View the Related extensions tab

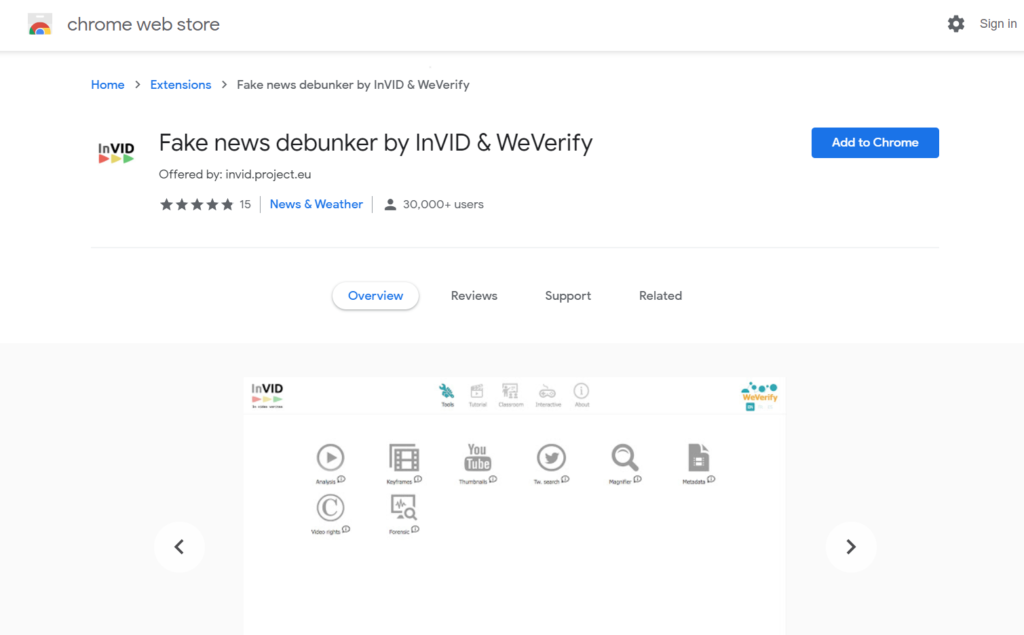660,295
